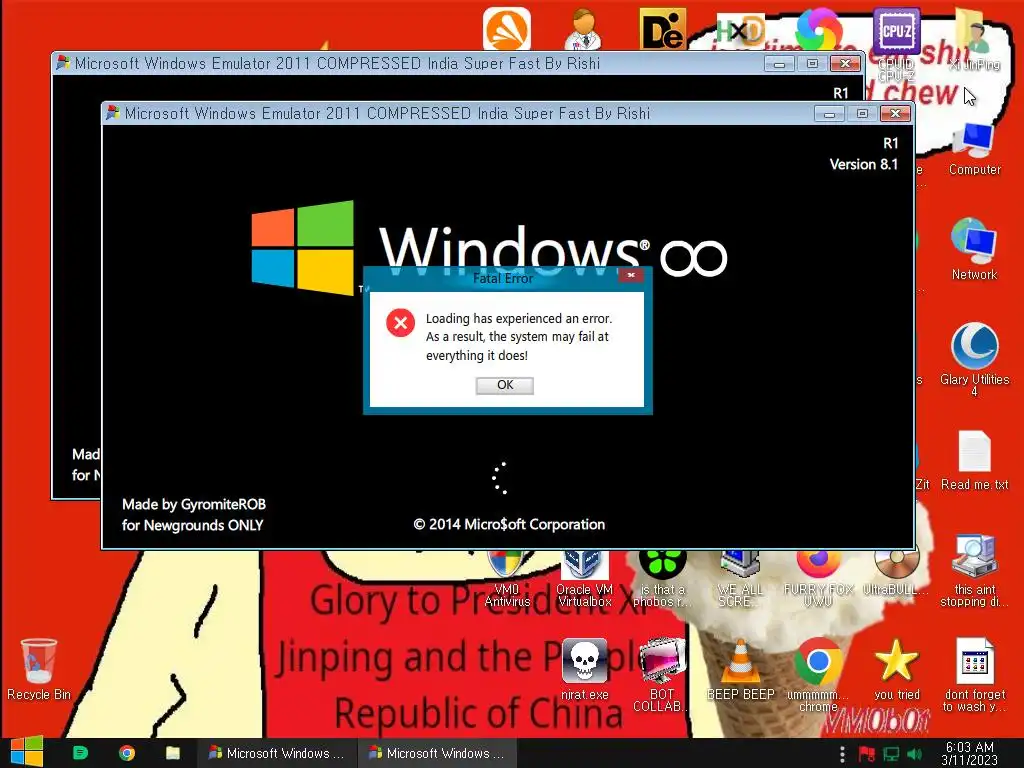The image size is (1024, 768).
Task: Maximize the back Windows Emulator window
Action: 812,64
